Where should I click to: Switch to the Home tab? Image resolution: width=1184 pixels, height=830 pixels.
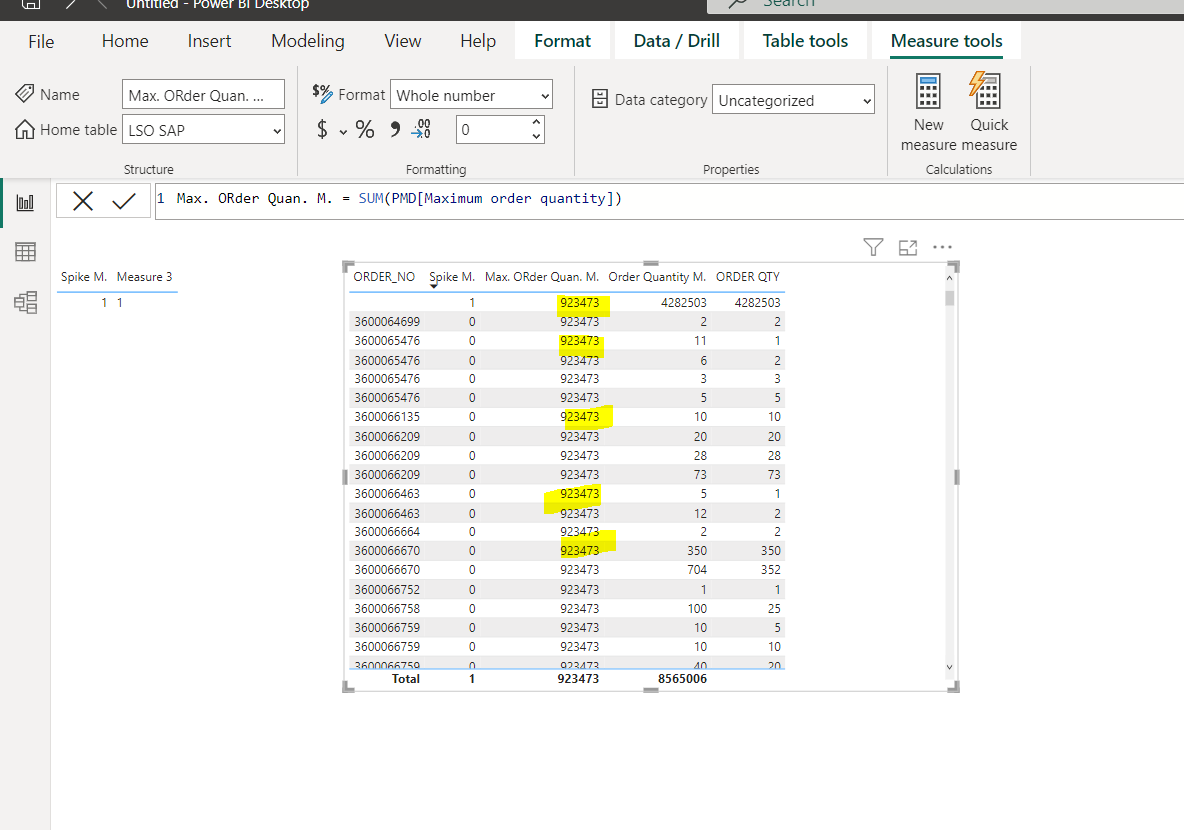coord(125,41)
